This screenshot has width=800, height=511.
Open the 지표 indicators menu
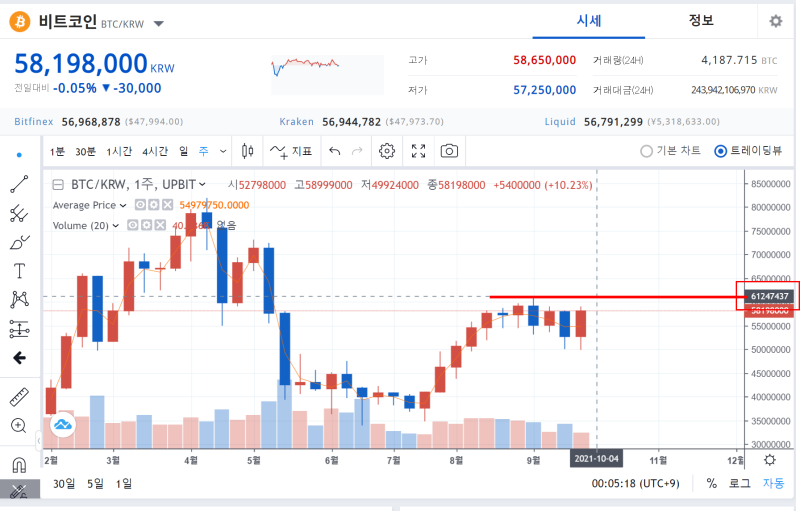pyautogui.click(x=291, y=151)
